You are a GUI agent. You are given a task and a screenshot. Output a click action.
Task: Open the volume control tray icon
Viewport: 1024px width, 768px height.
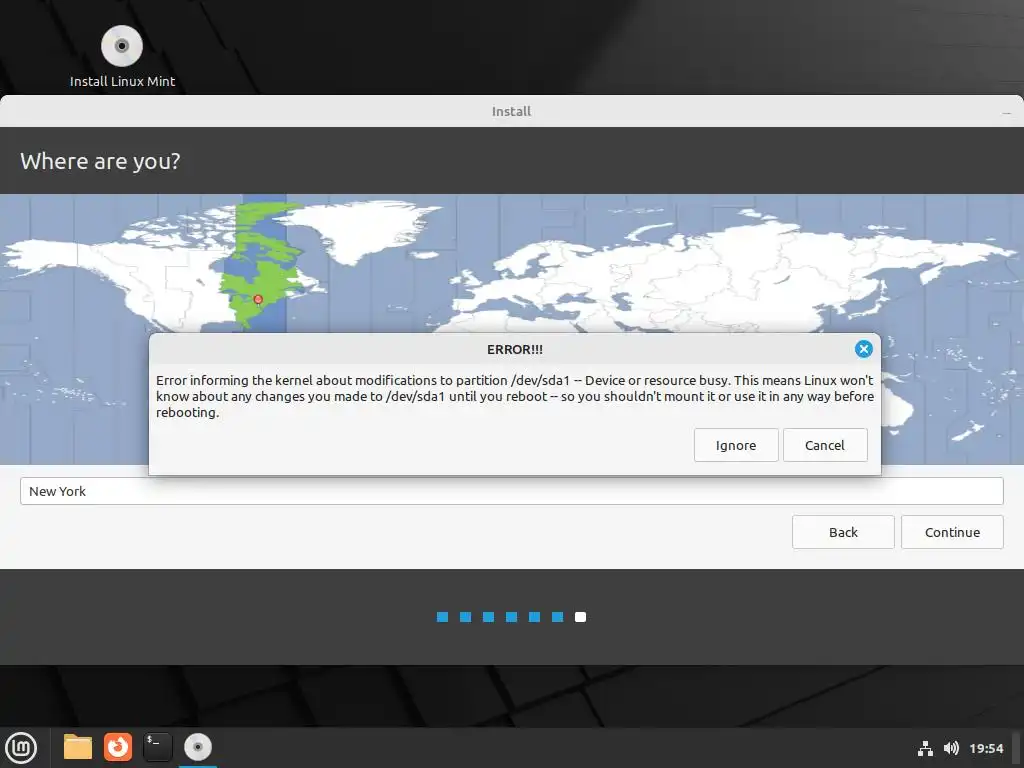click(951, 748)
